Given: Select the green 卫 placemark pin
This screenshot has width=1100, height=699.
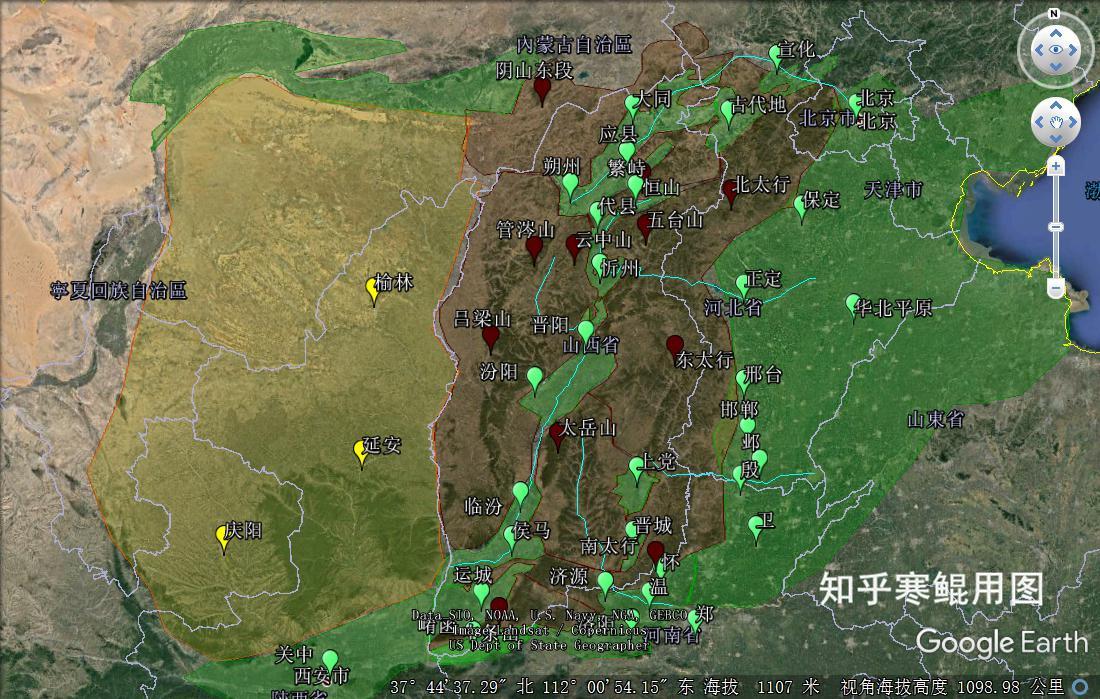Looking at the screenshot, I should coord(755,527).
